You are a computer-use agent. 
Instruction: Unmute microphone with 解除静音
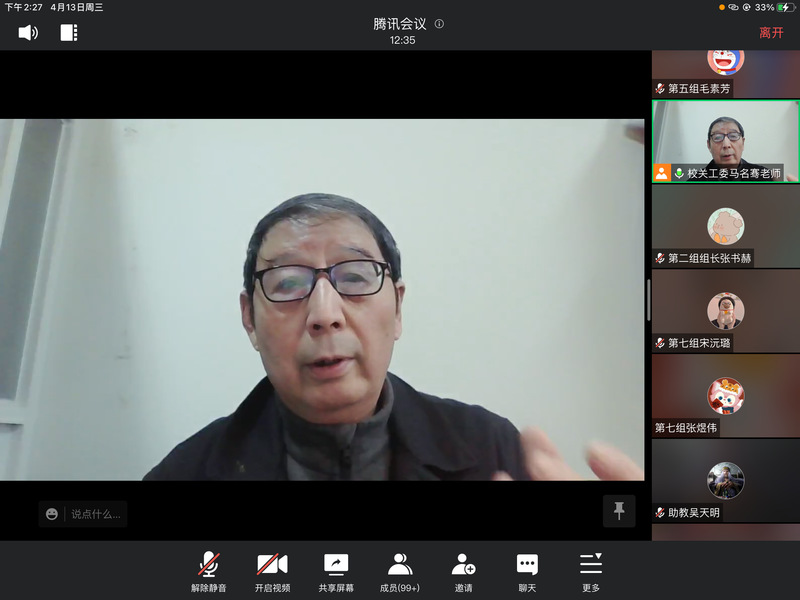pyautogui.click(x=209, y=571)
